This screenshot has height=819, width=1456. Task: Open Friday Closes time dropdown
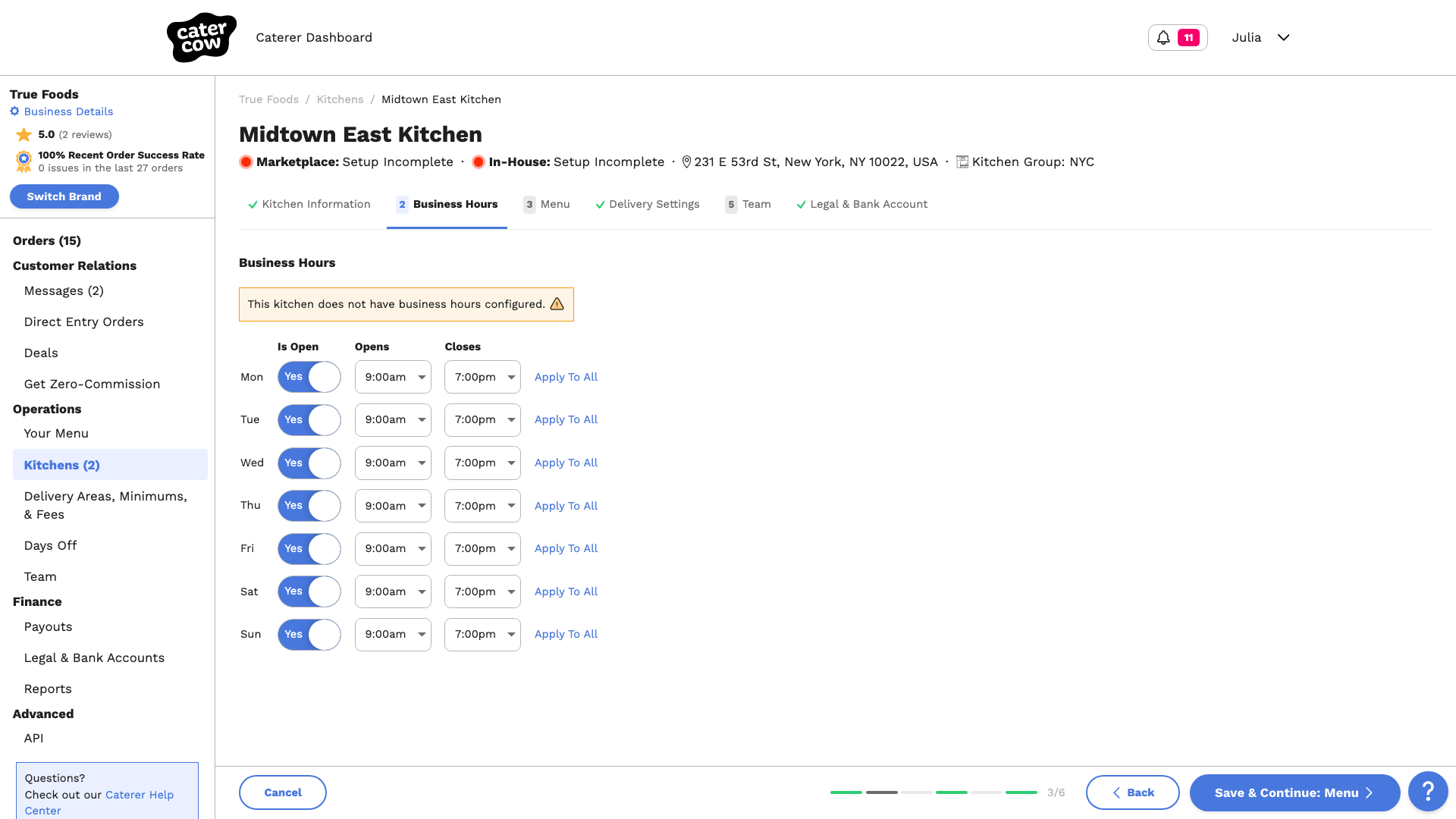point(482,548)
